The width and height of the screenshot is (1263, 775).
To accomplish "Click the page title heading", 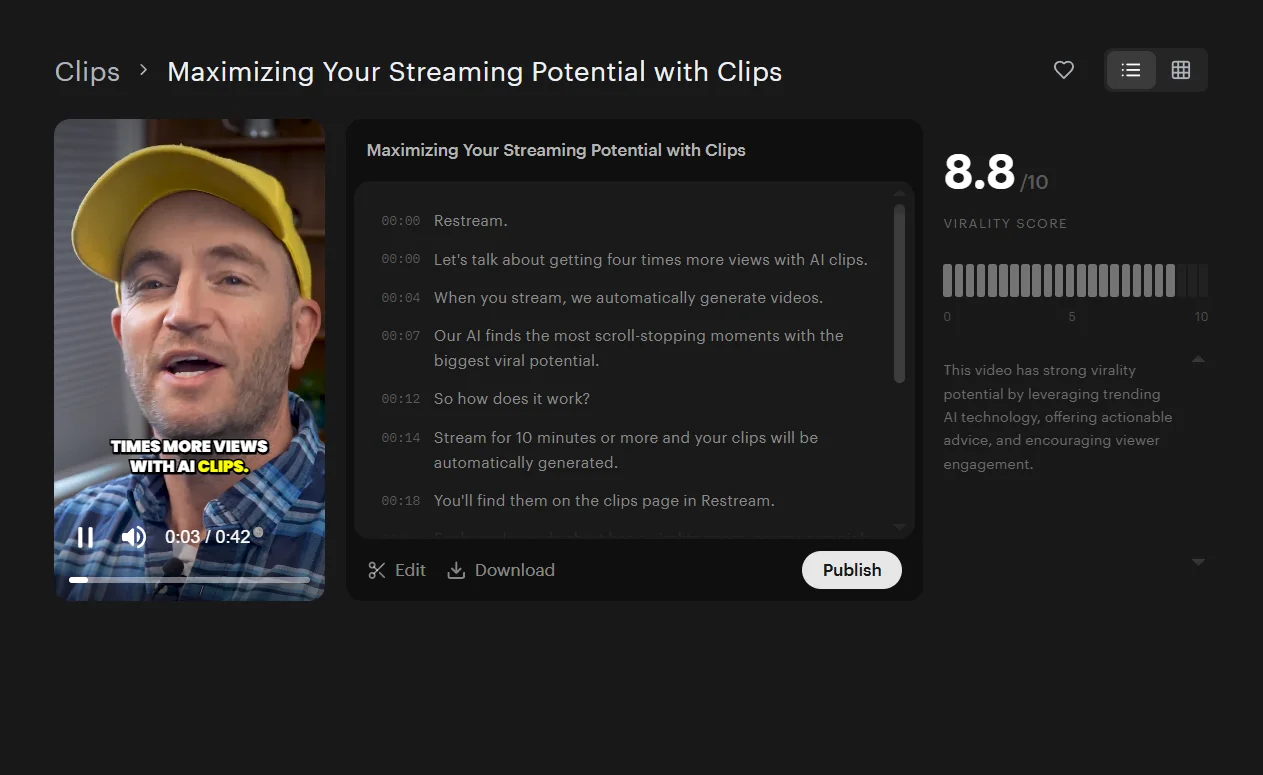I will pos(474,72).
